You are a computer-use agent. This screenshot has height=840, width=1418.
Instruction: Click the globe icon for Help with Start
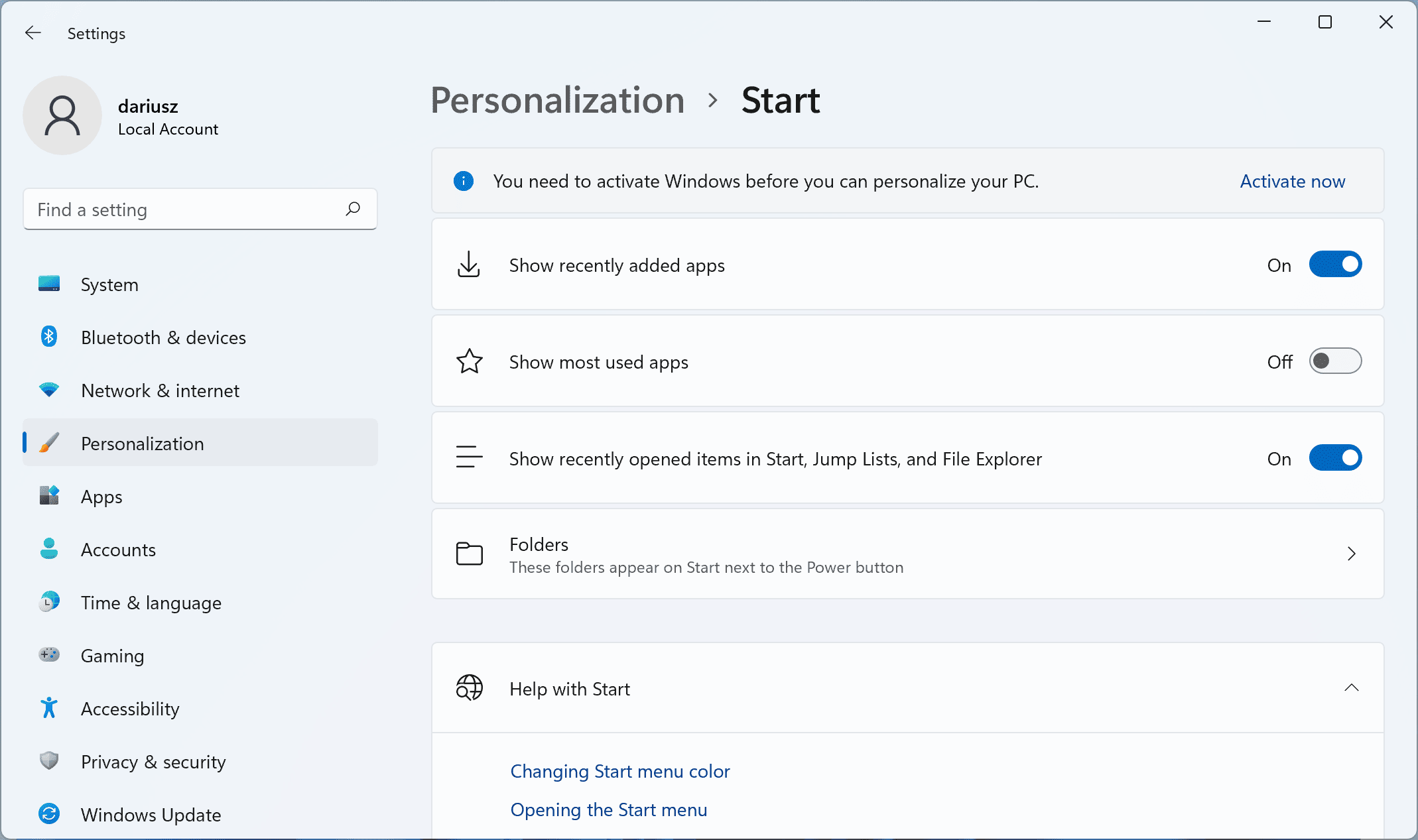pos(470,688)
